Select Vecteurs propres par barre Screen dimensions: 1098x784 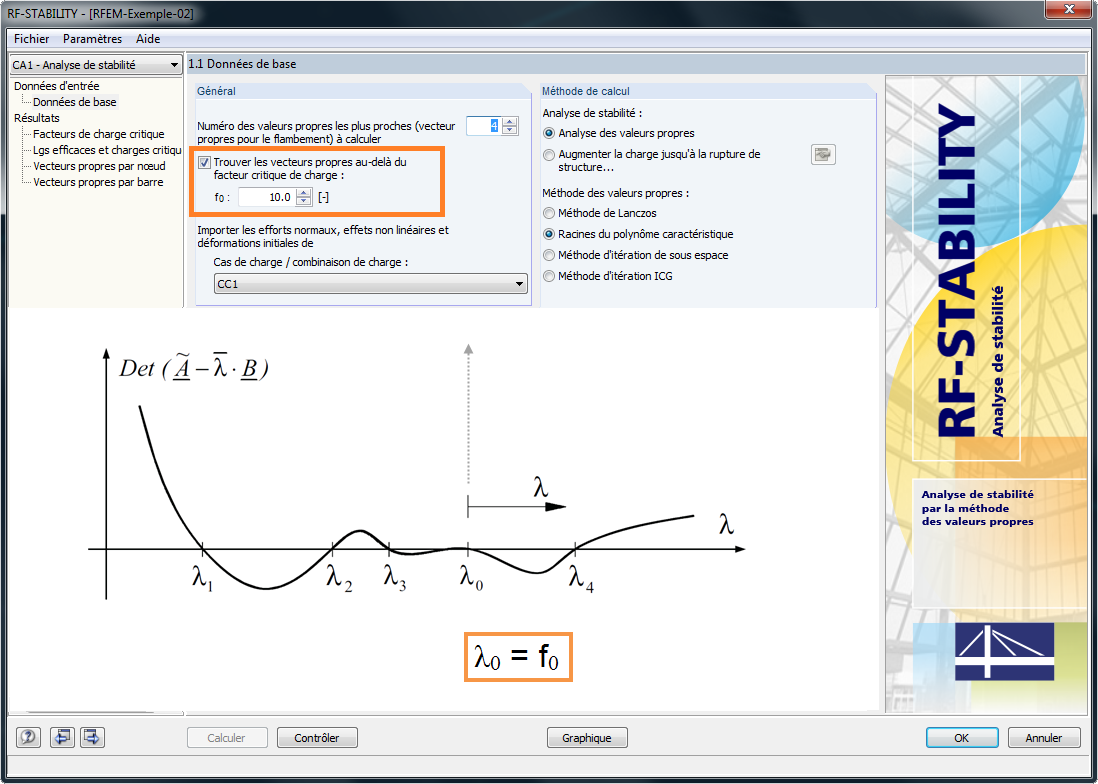[x=98, y=182]
